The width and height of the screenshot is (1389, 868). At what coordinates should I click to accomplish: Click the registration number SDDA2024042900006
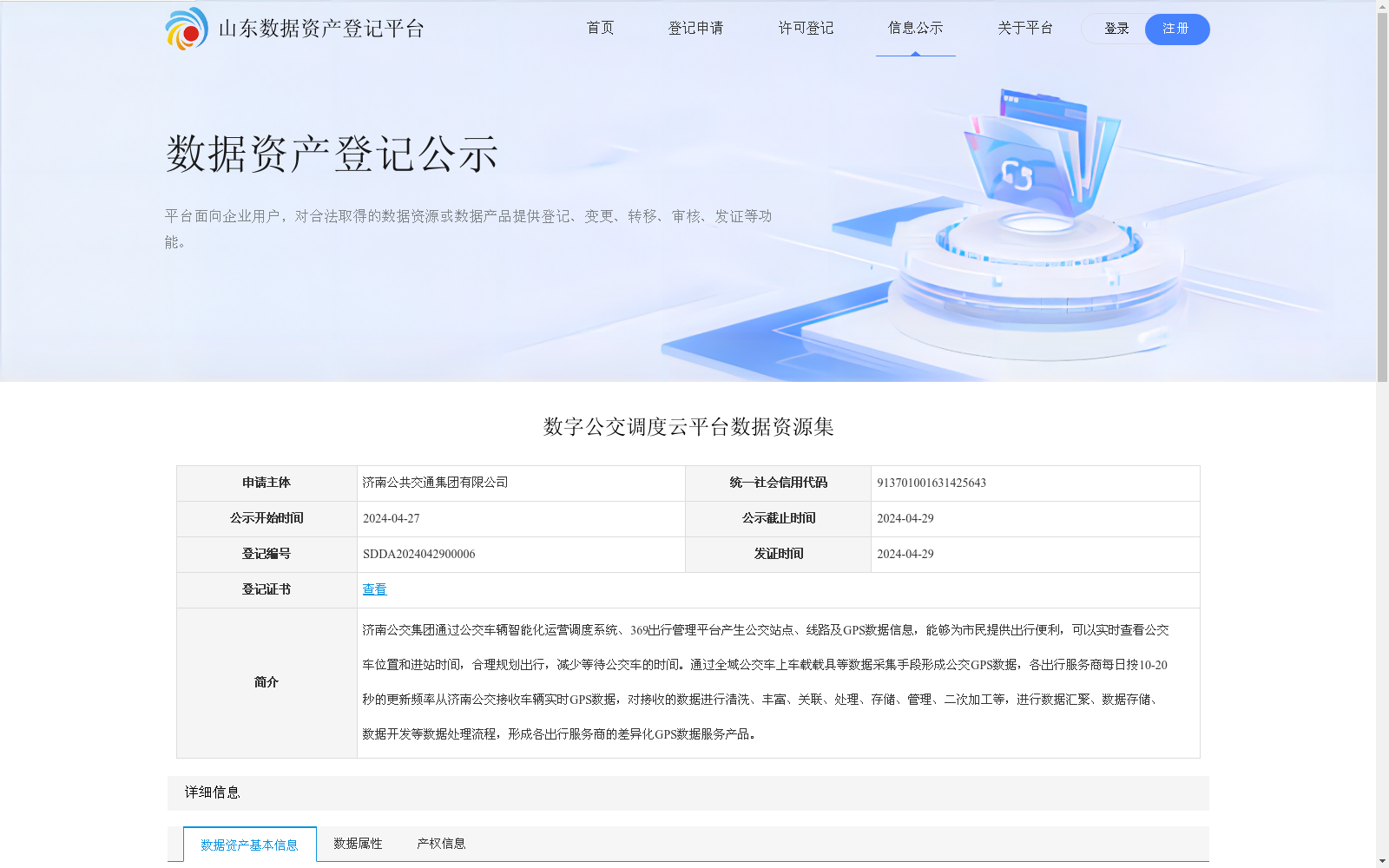418,555
